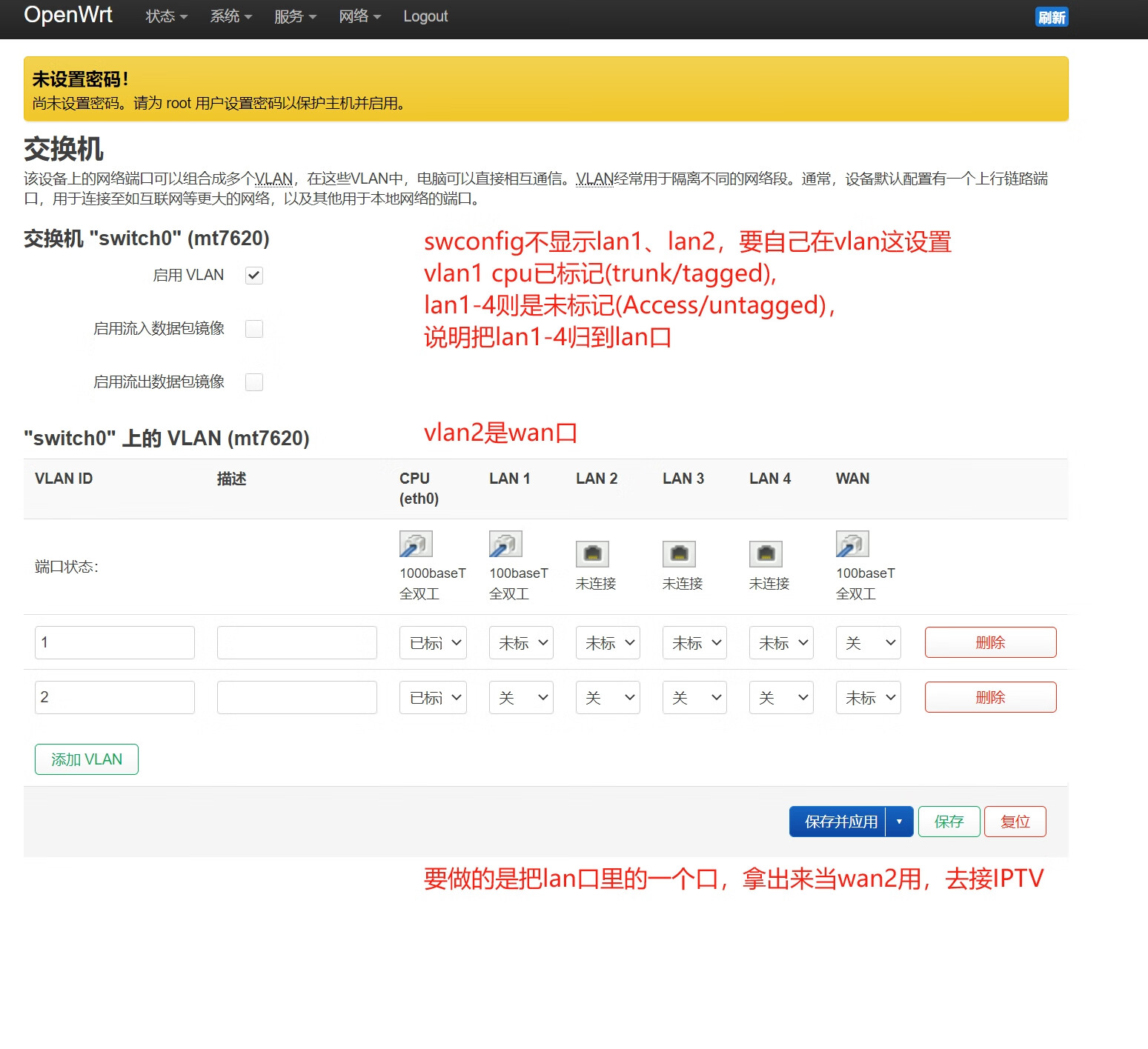Click VLAN ID input containing 2

tap(114, 697)
